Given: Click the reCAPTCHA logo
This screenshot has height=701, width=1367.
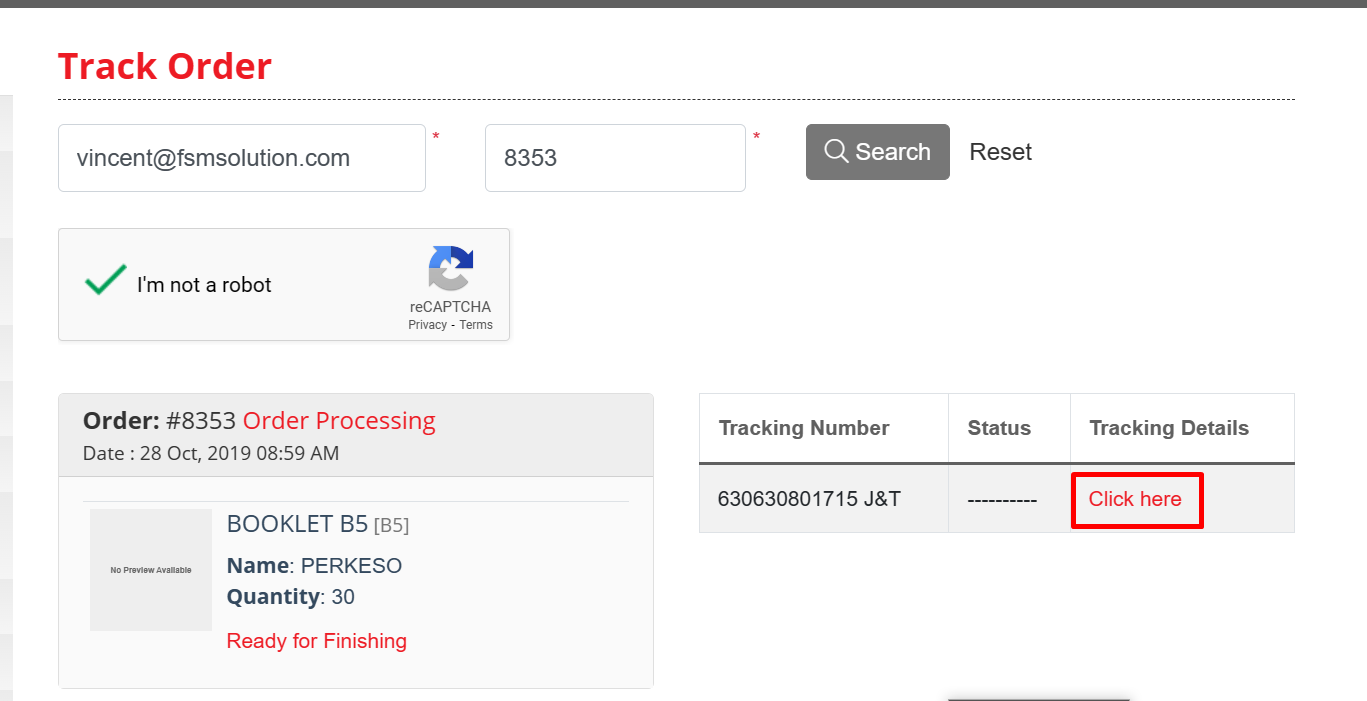Looking at the screenshot, I should point(450,268).
